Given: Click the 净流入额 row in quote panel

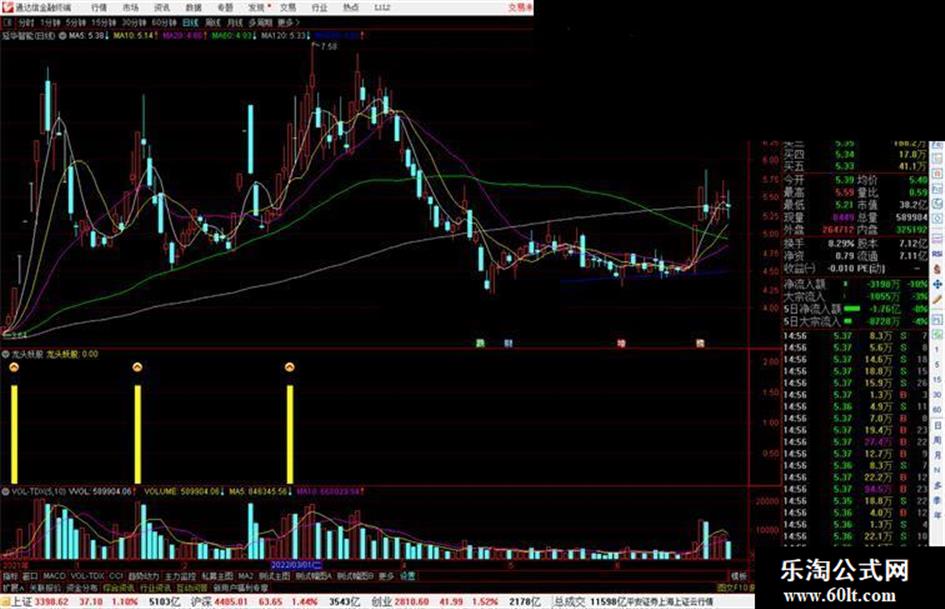Looking at the screenshot, I should coord(855,284).
